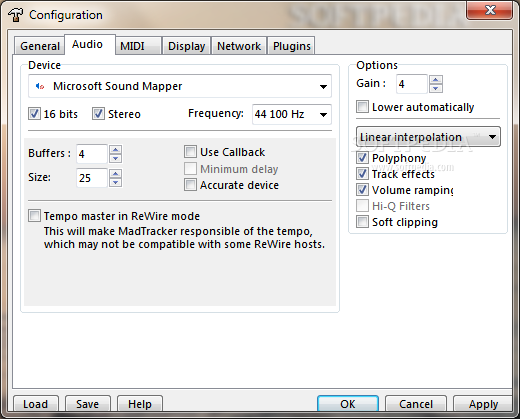The height and width of the screenshot is (419, 520).
Task: Close the Configuration window
Action: pyautogui.click(x=489, y=10)
